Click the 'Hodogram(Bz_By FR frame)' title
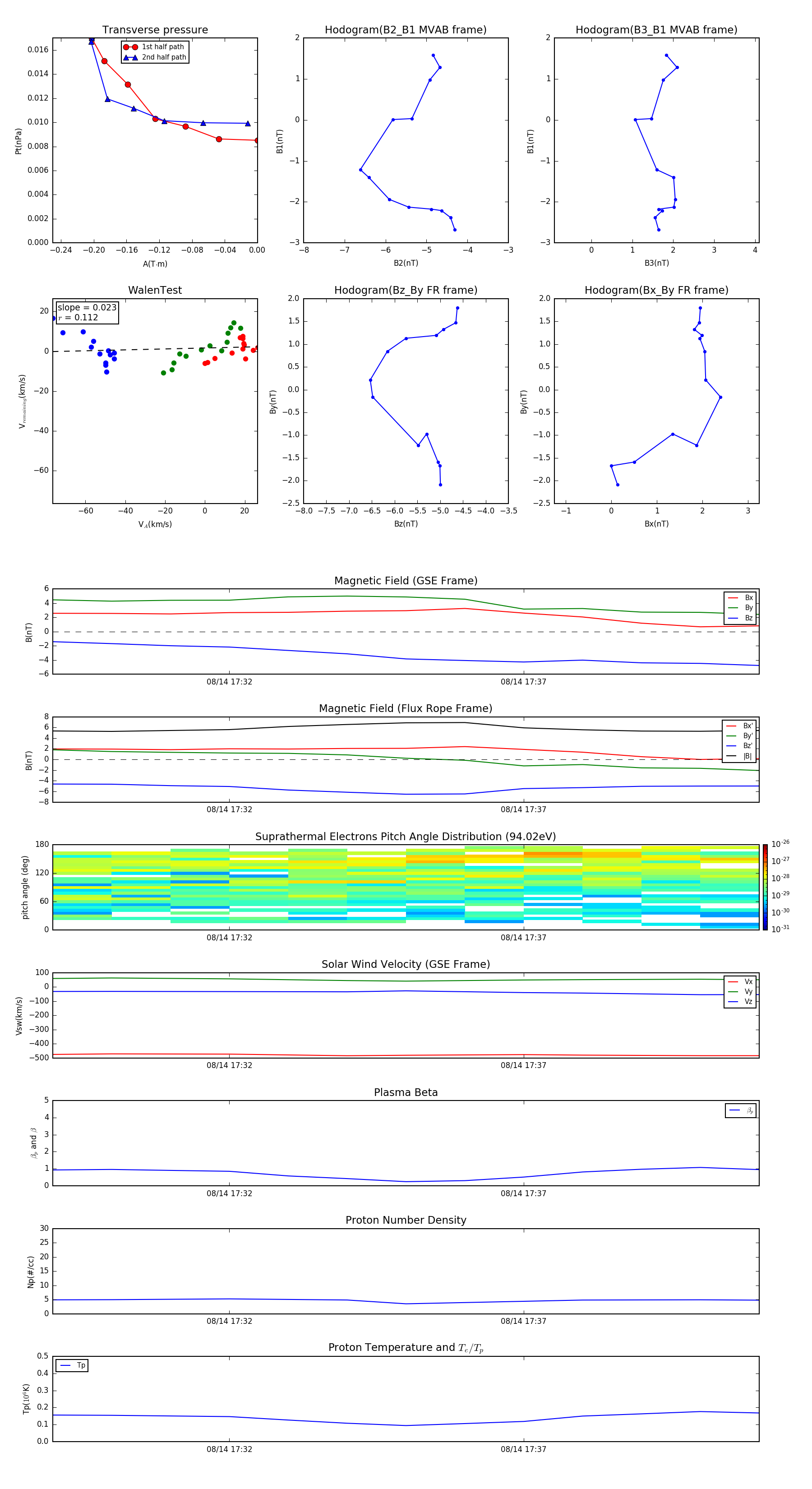Screen dimensions: 812x1489 pyautogui.click(x=406, y=290)
